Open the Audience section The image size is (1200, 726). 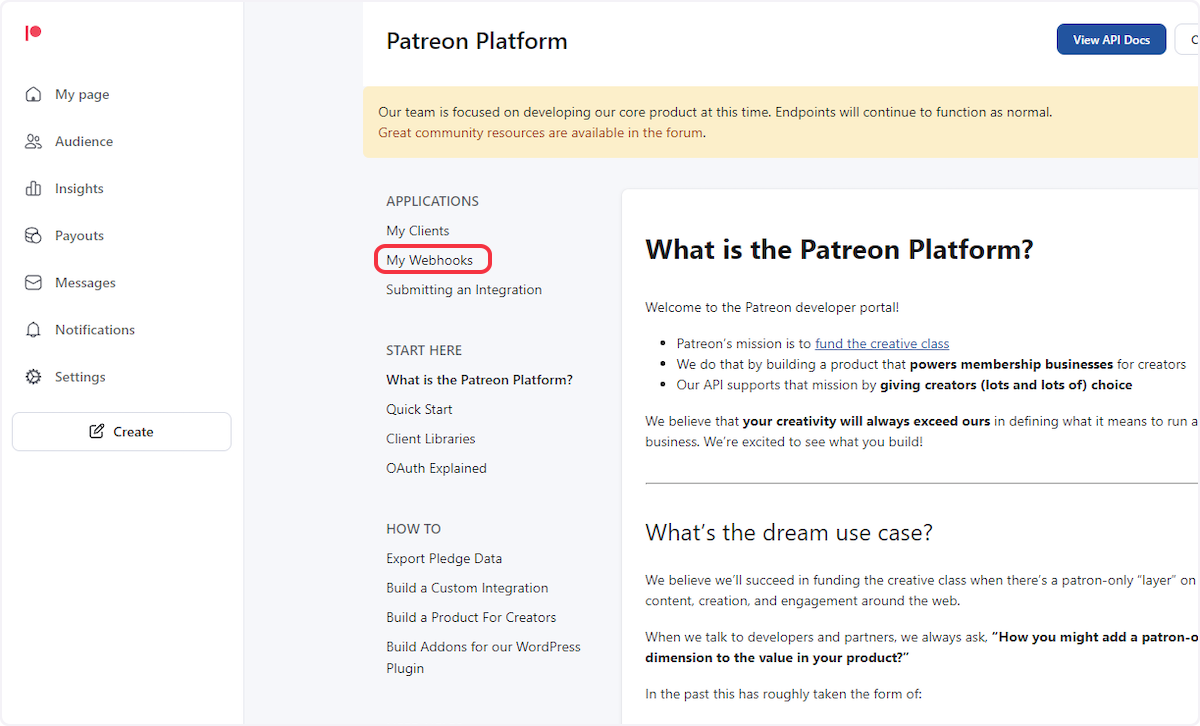84,140
